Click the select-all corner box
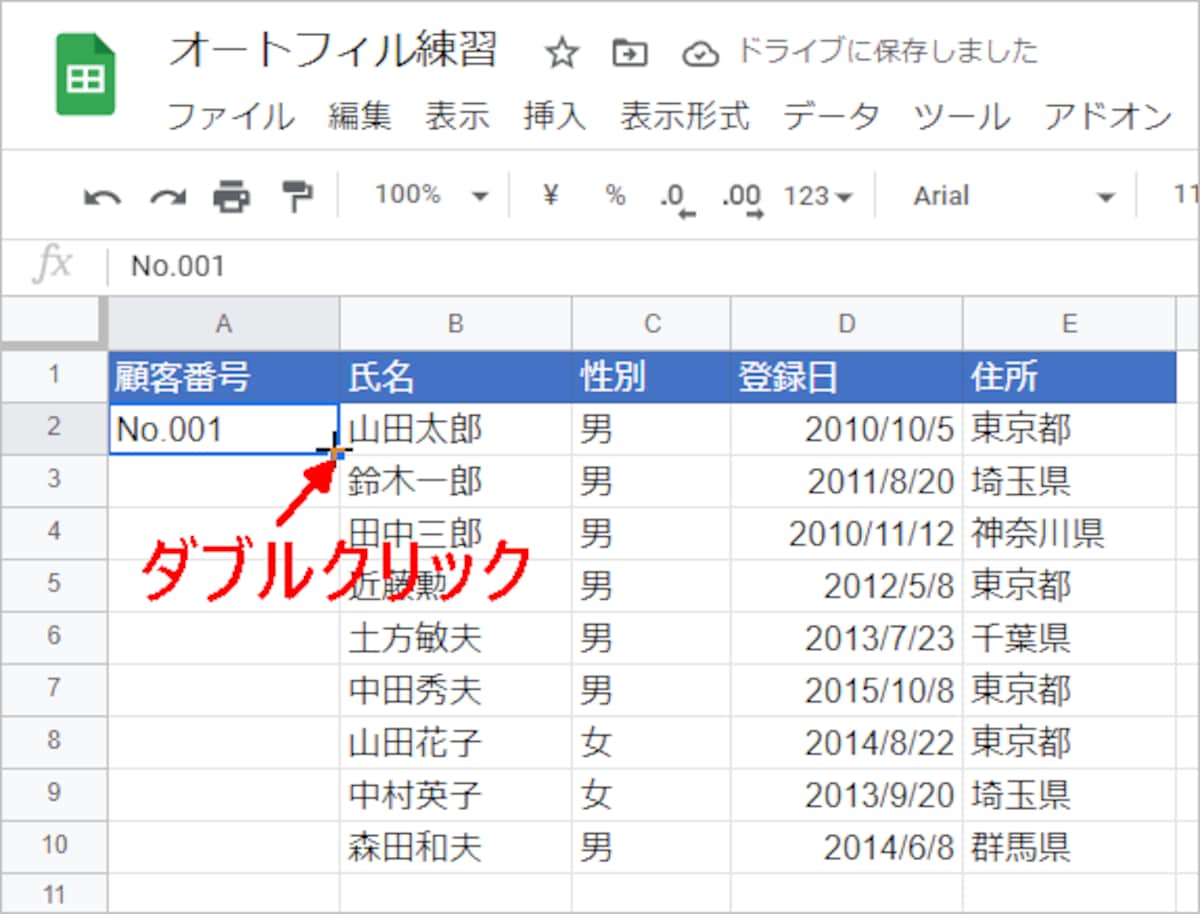This screenshot has height=914, width=1200. click(54, 323)
